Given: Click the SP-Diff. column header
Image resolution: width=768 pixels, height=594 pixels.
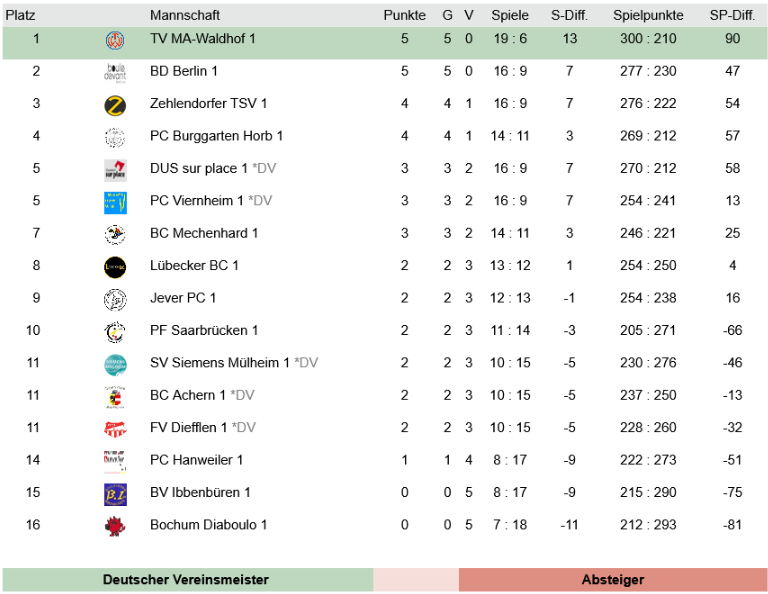Looking at the screenshot, I should [x=732, y=15].
